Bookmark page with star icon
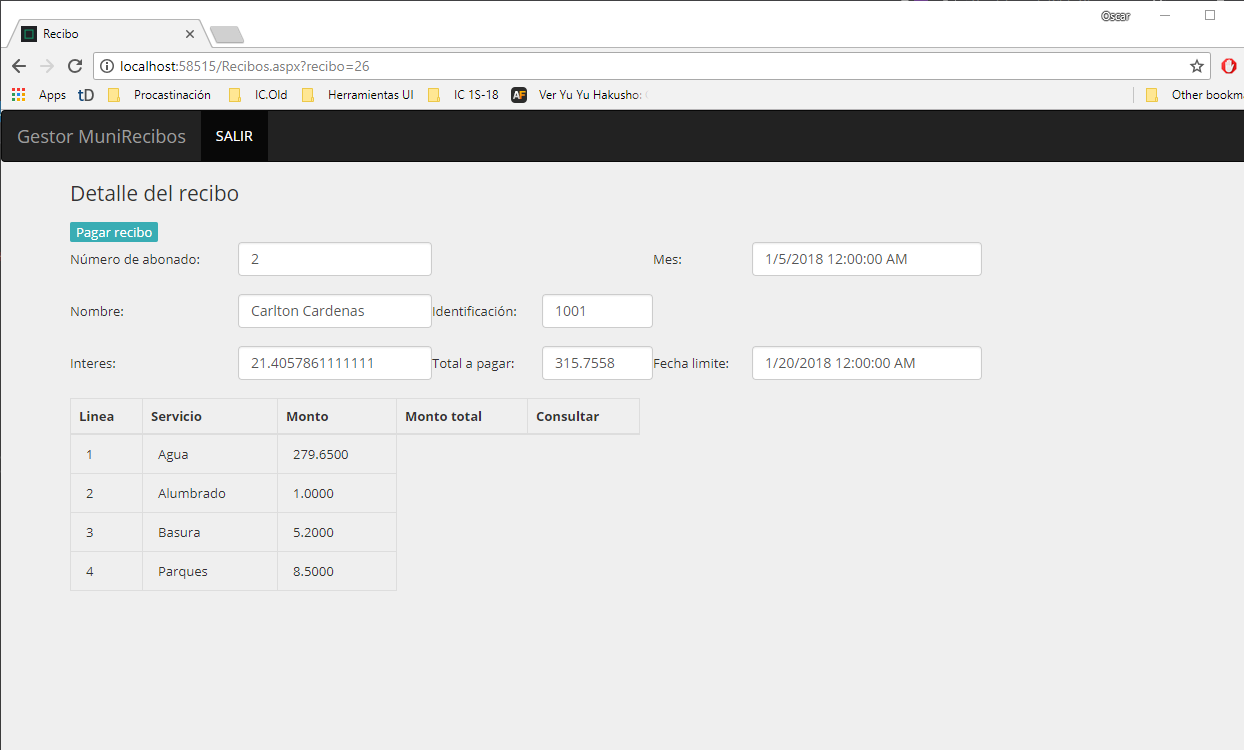The image size is (1244, 750). point(1196,66)
